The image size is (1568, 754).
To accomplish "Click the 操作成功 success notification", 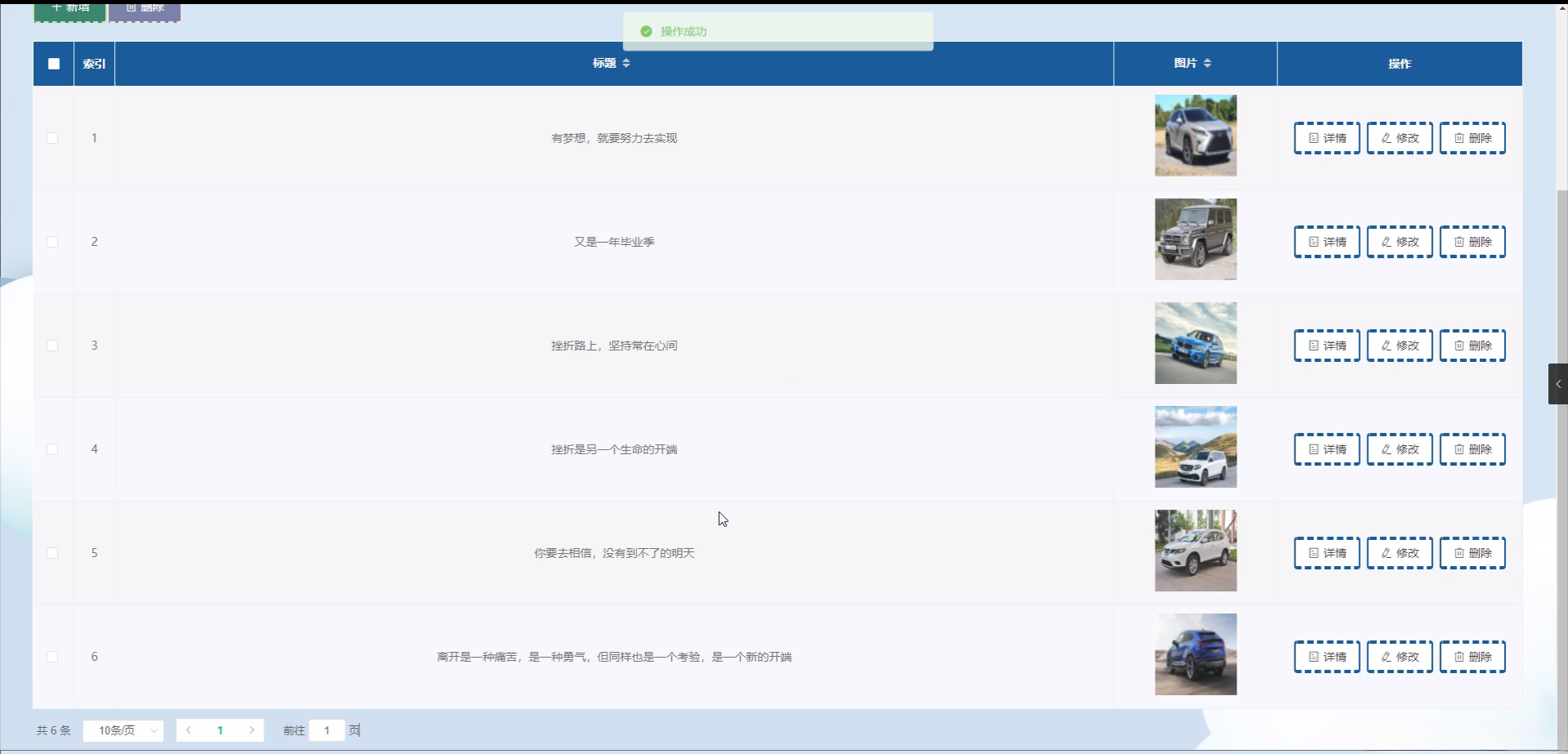I will click(x=778, y=31).
